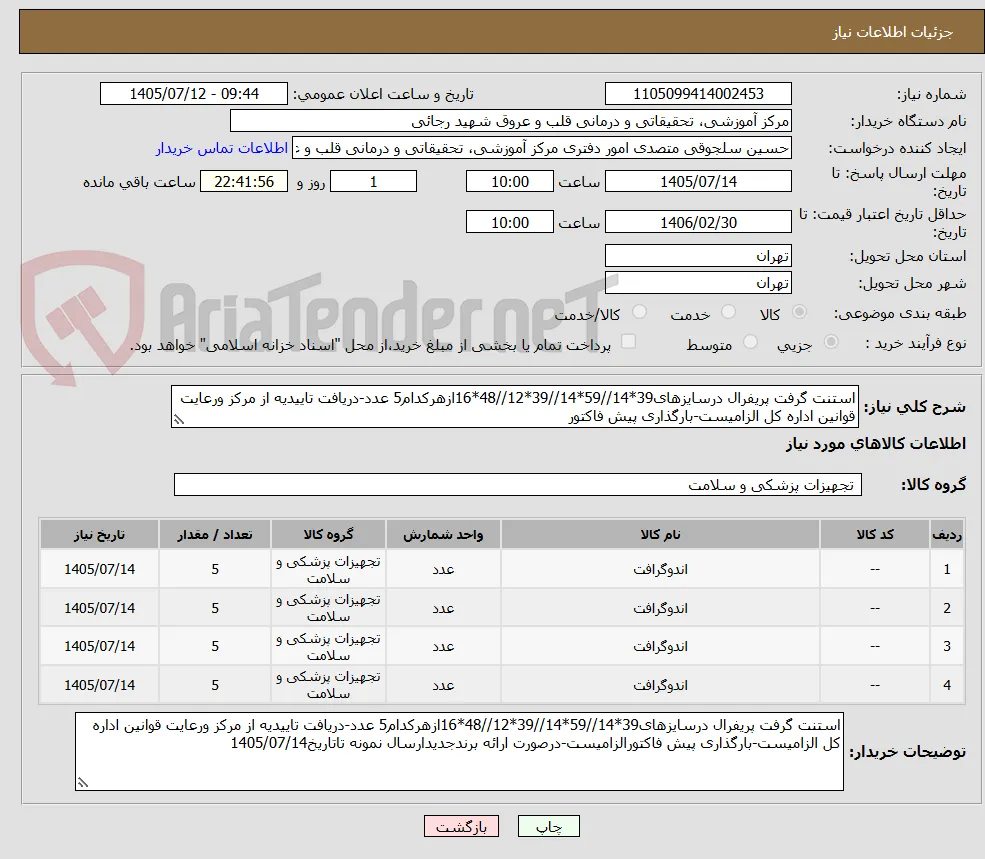This screenshot has height=859, width=985.
Task: Click the request creator field
Action: tap(541, 148)
